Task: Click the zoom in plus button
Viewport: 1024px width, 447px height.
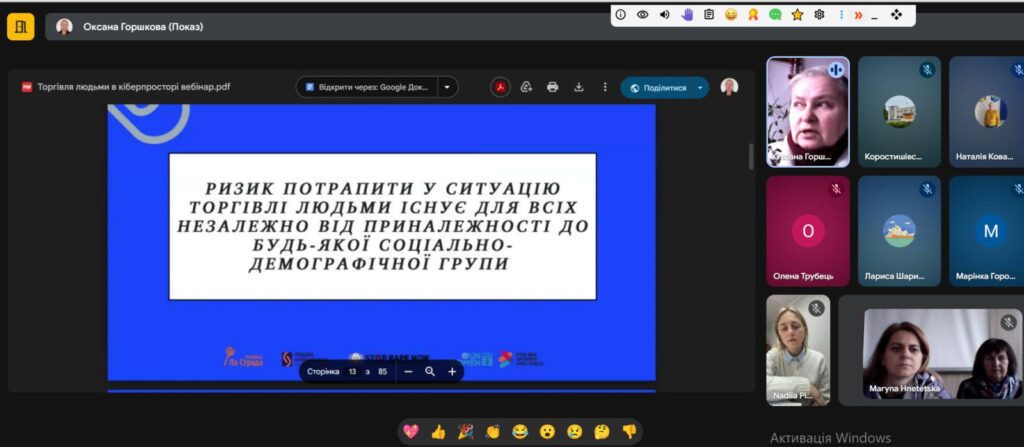Action: tap(452, 371)
